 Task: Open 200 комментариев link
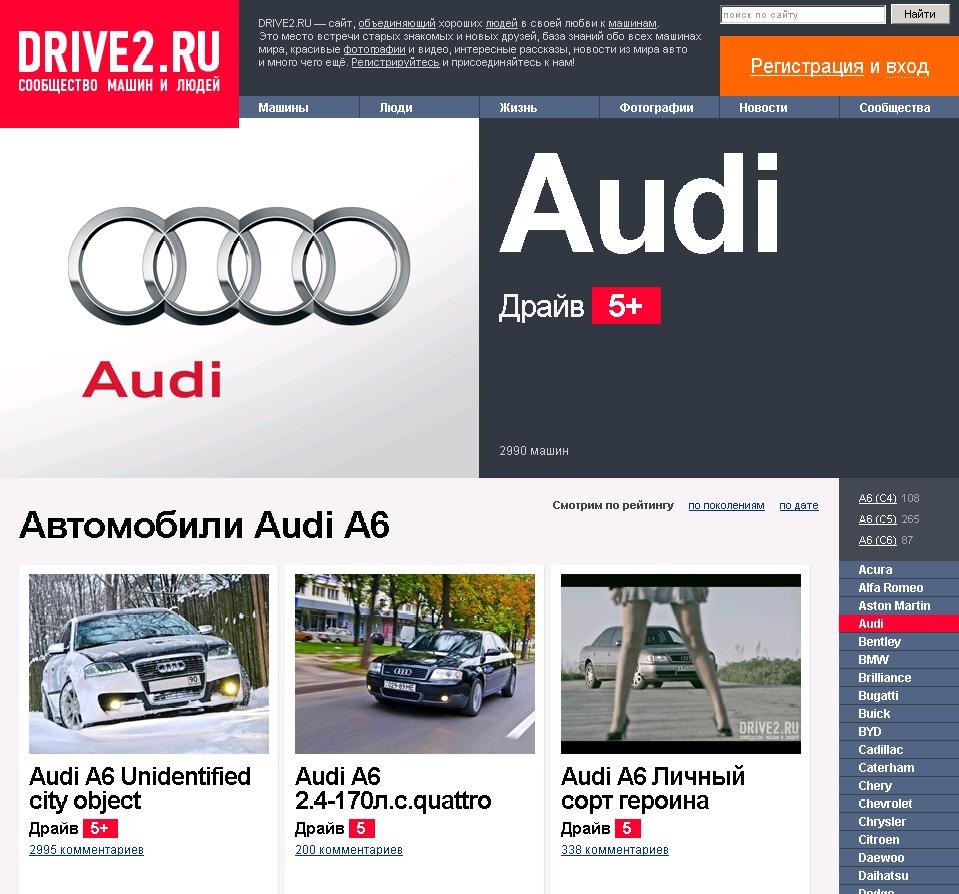(349, 850)
